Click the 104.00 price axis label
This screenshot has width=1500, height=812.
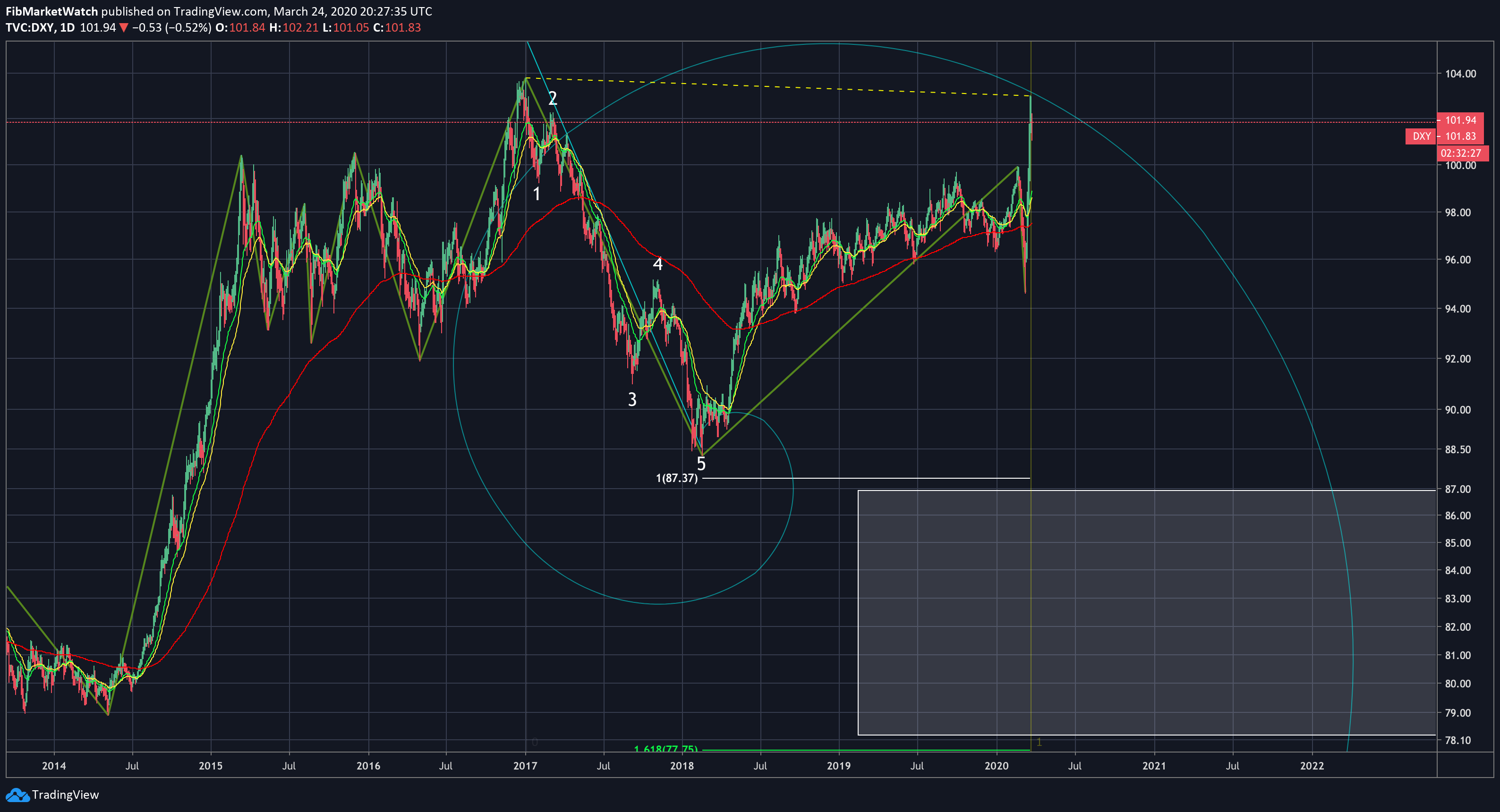point(1460,74)
